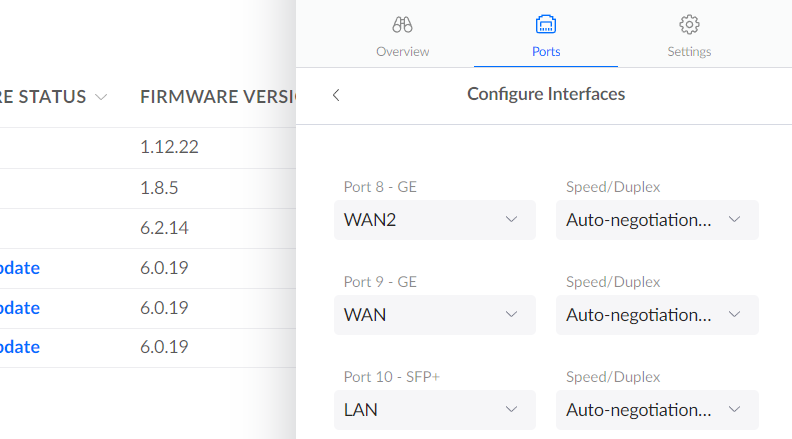Select the Ports tab label
This screenshot has height=439, width=792.
(546, 51)
